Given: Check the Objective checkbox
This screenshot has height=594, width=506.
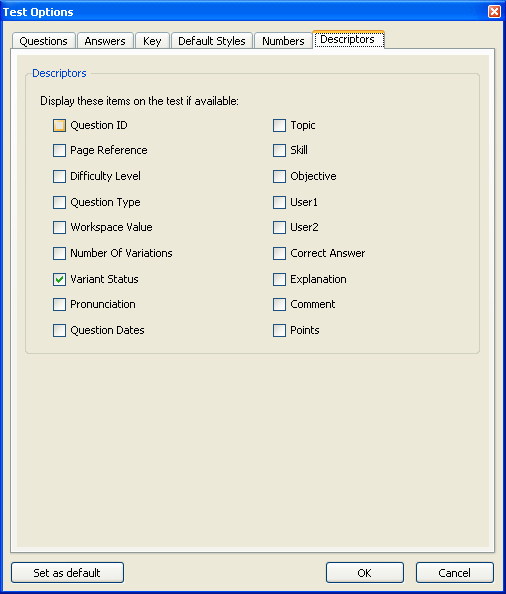Looking at the screenshot, I should 280,176.
